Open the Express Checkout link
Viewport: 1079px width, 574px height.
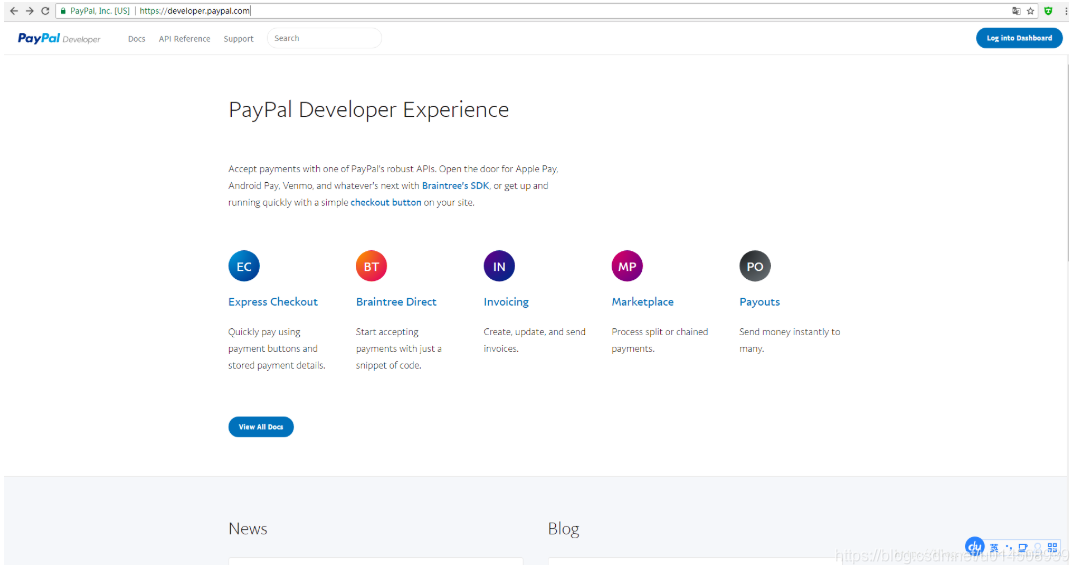pos(273,301)
